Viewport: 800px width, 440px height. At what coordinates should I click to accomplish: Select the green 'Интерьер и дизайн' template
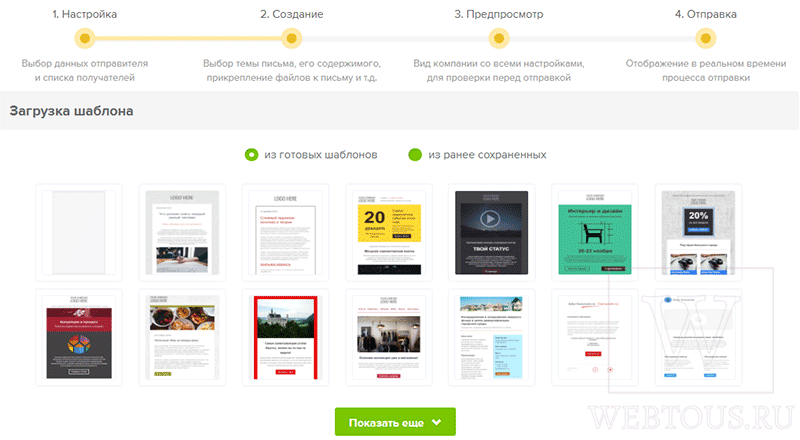coord(595,233)
